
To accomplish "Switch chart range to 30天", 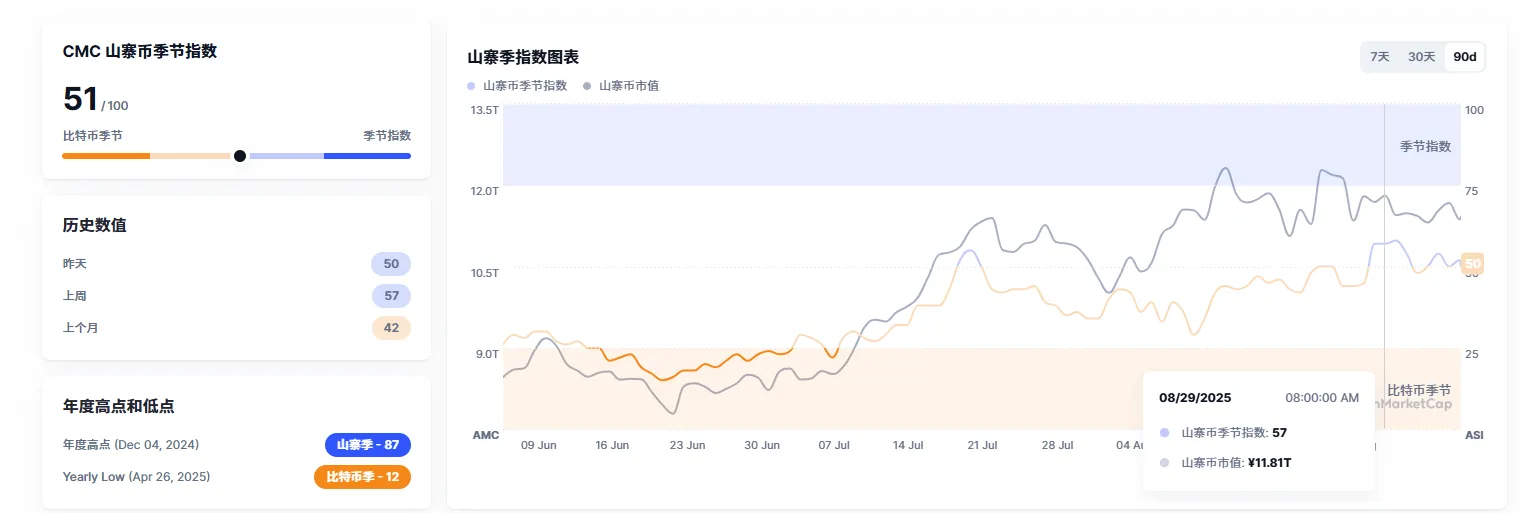I will click(x=1421, y=57).
